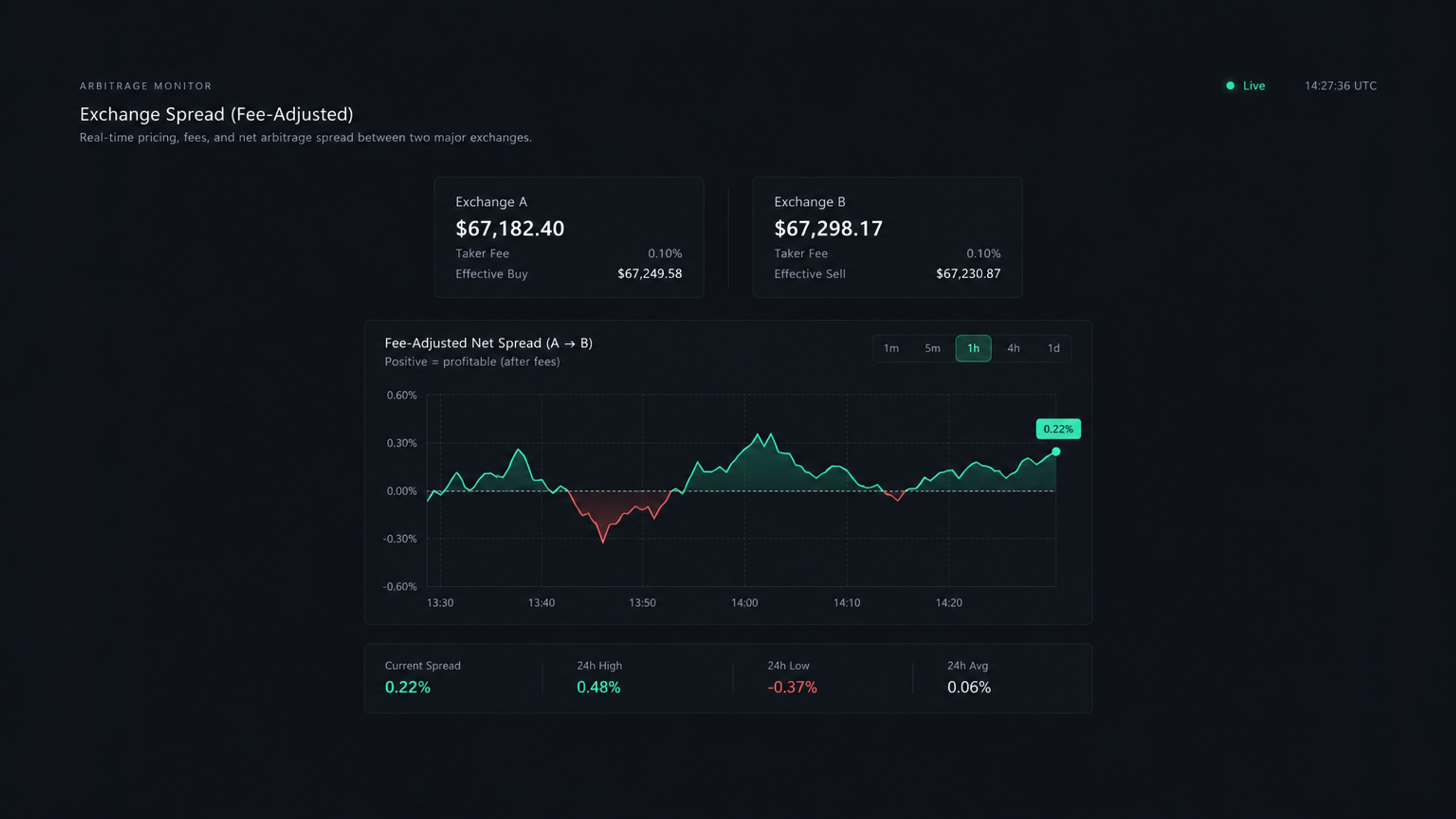Image resolution: width=1456 pixels, height=819 pixels.
Task: Click the 24h Avg 0.06% stat
Action: [969, 687]
